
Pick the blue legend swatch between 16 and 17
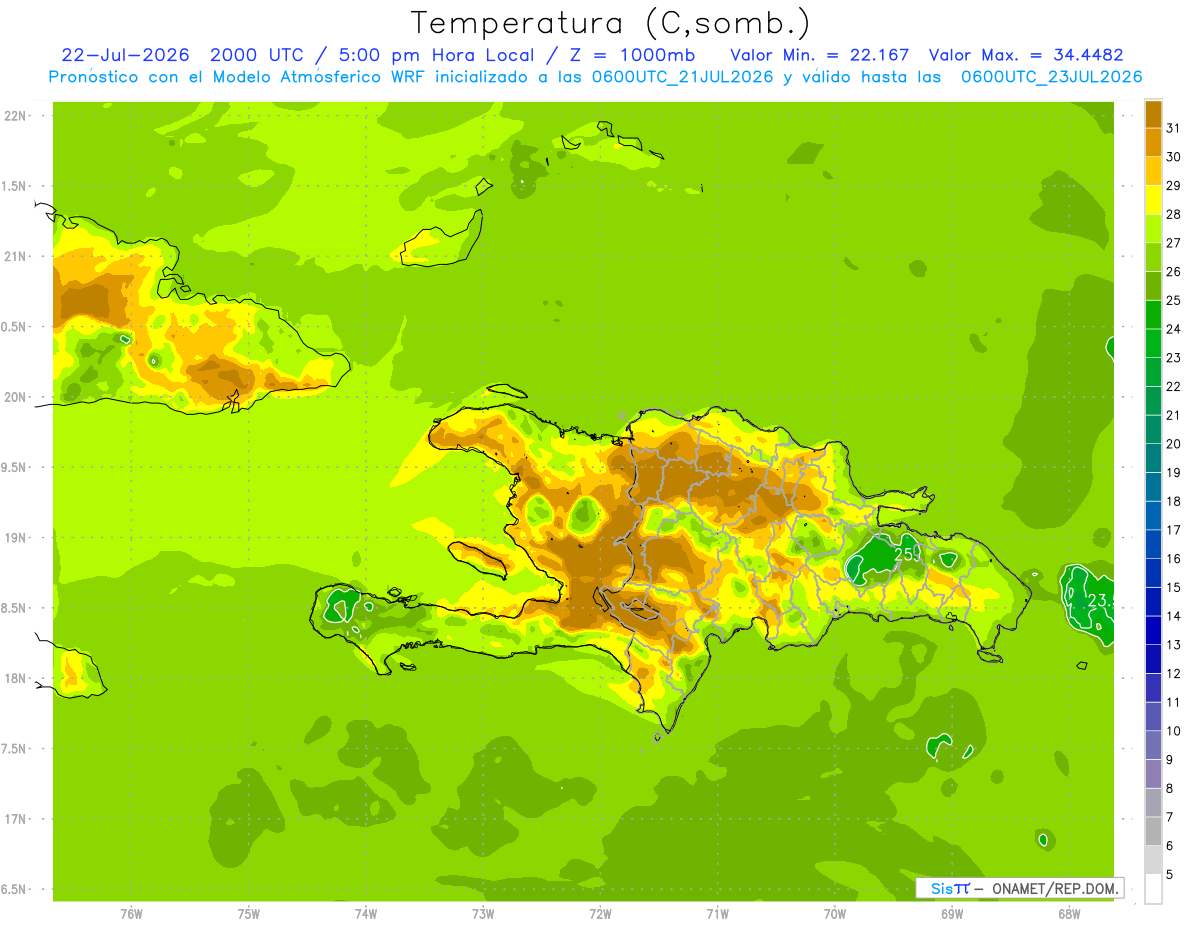(x=1153, y=544)
